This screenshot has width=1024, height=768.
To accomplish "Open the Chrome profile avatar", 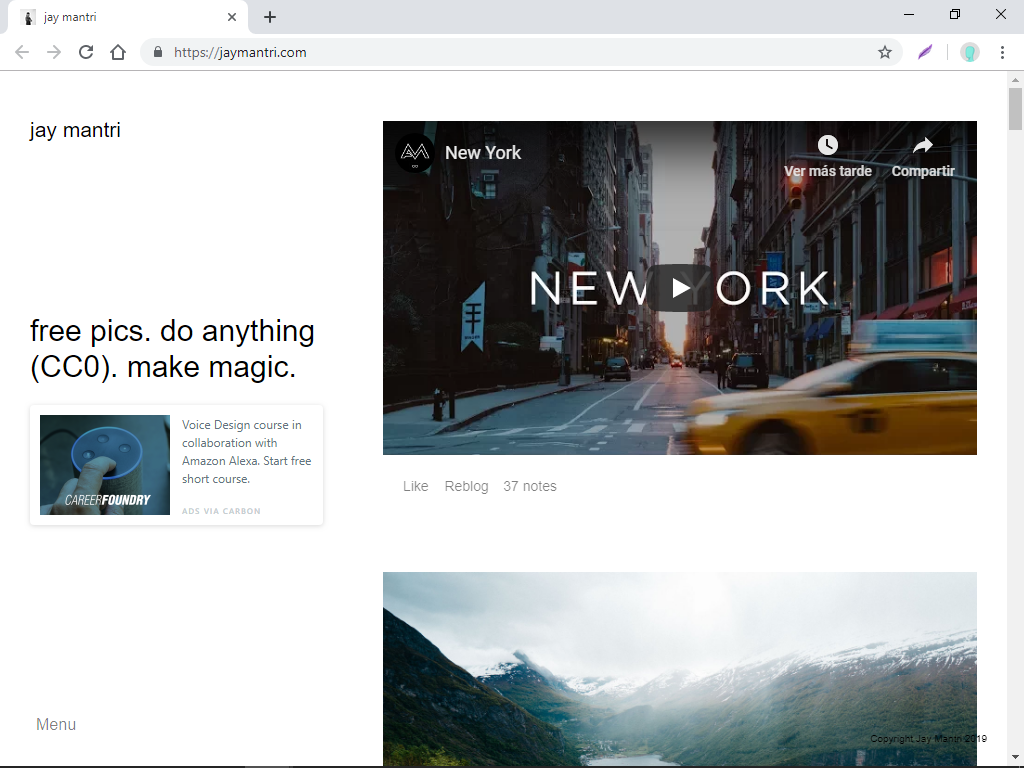I will [x=970, y=52].
